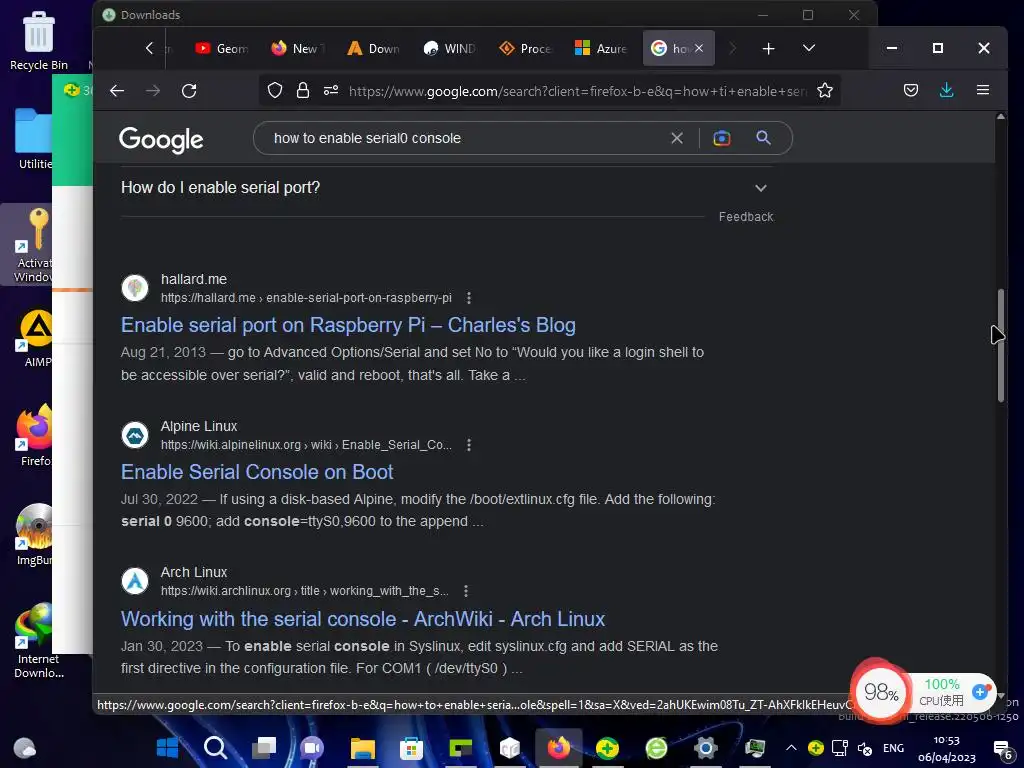Open the taskbar Search magnifier
This screenshot has height=768, width=1024.
click(216, 747)
